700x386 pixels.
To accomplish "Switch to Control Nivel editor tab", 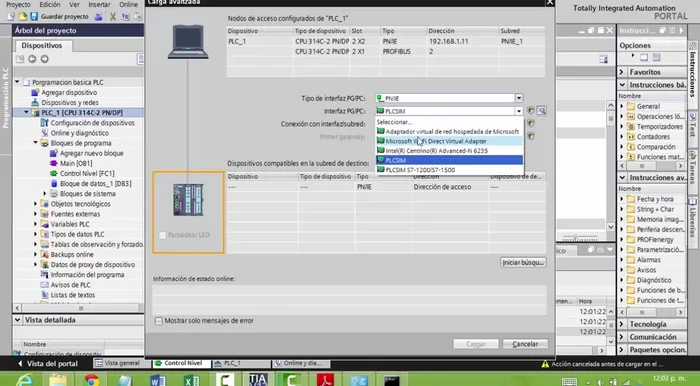I will click(181, 364).
